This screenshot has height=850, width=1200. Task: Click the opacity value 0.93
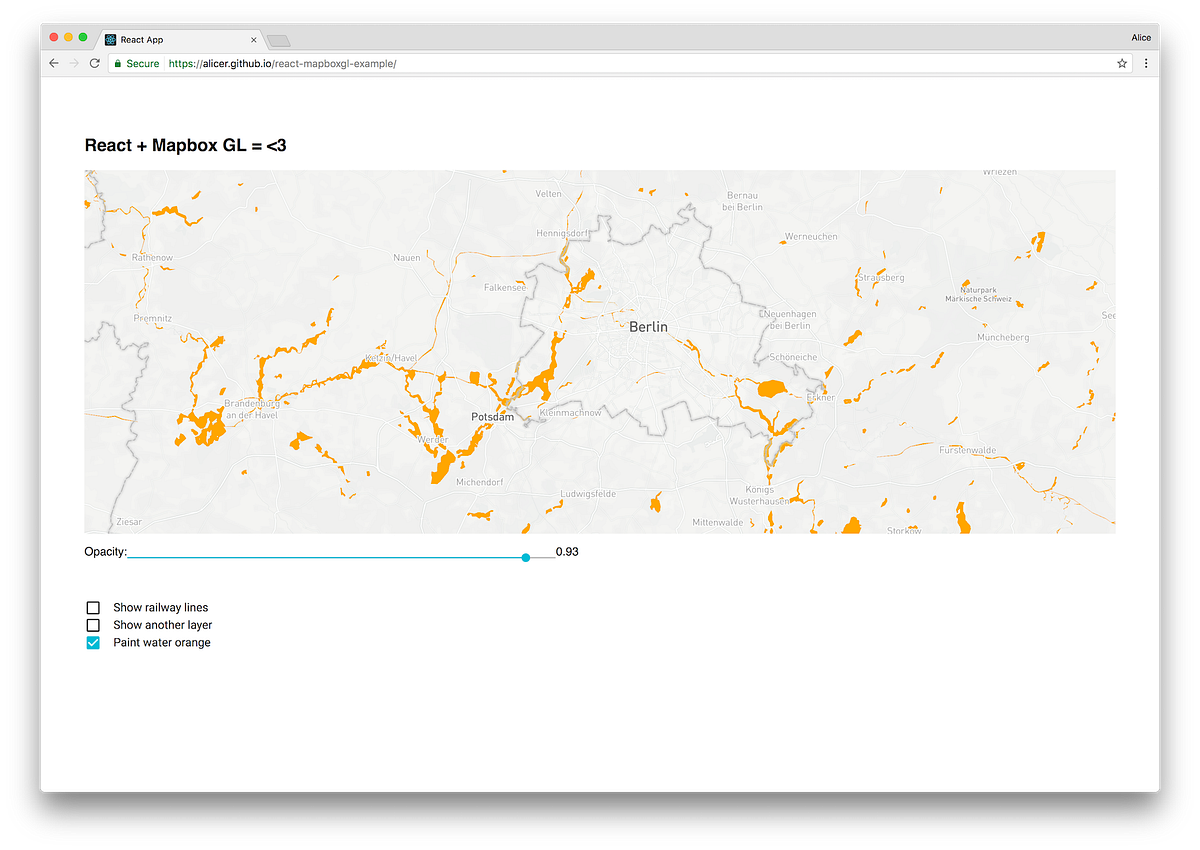[x=566, y=551]
